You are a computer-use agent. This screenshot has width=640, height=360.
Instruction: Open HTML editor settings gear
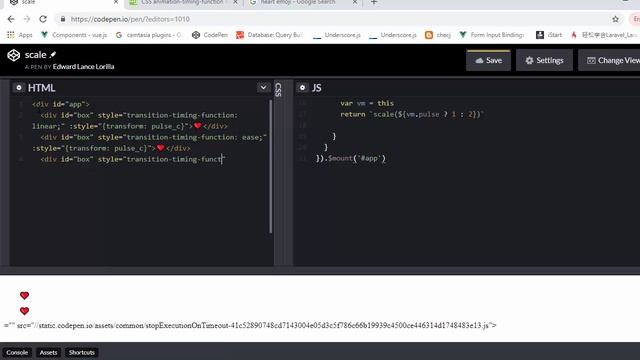(18, 87)
